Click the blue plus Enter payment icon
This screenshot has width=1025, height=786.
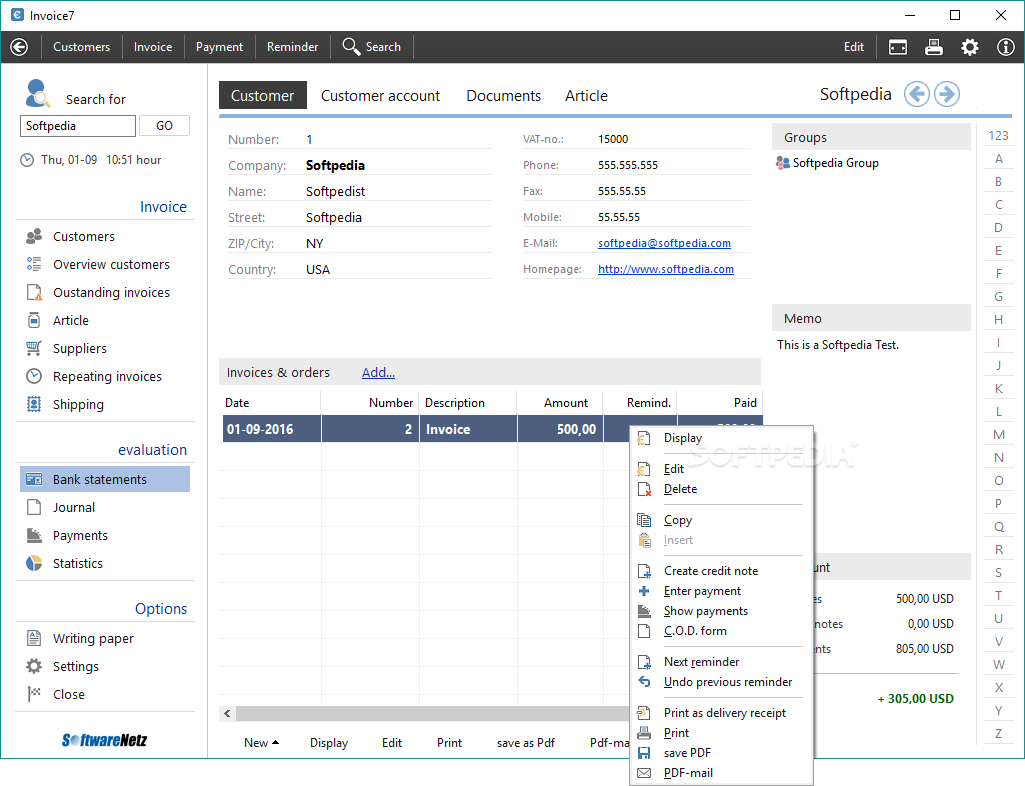coord(644,591)
